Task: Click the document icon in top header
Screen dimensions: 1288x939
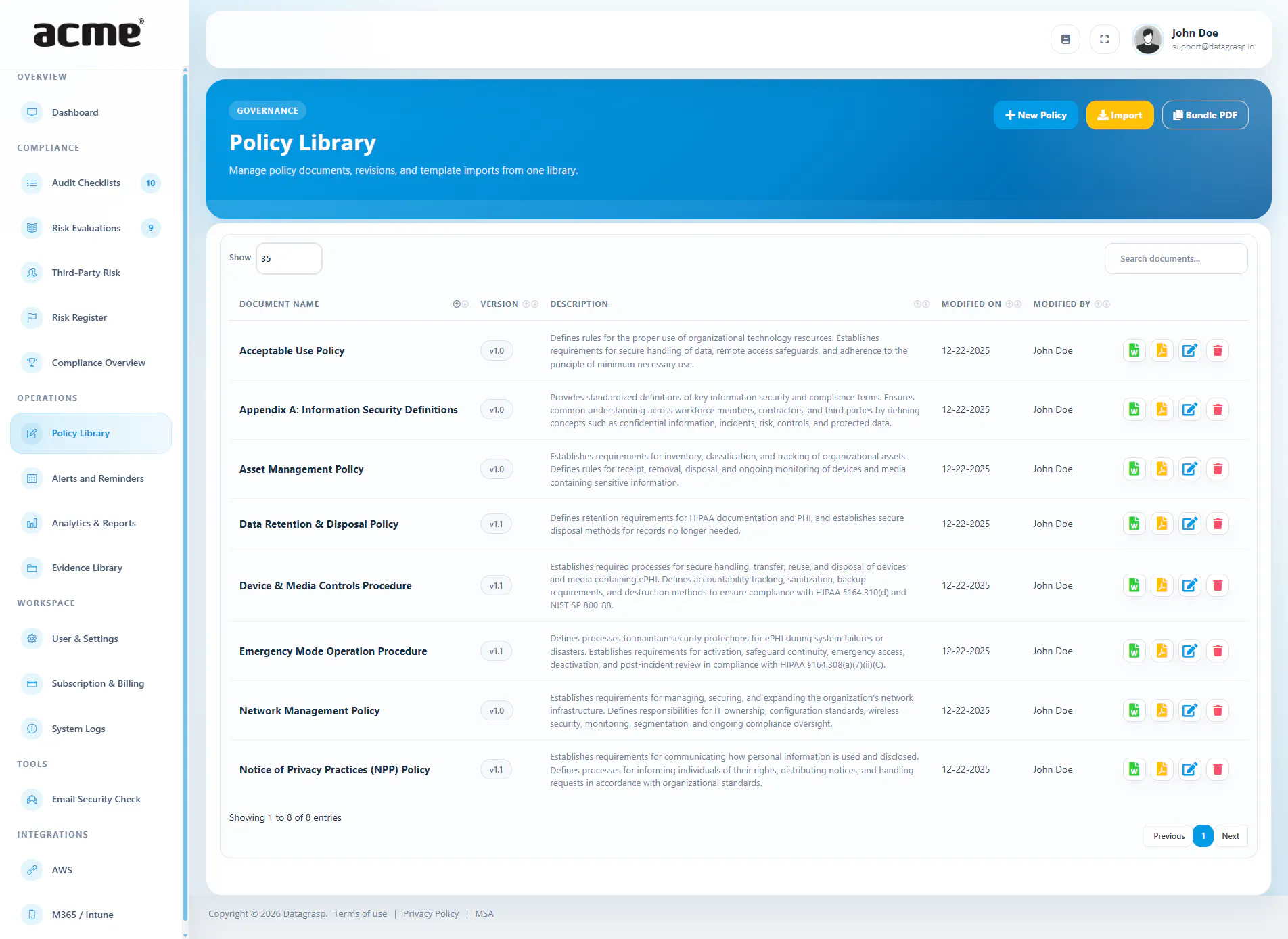Action: pos(1065,39)
